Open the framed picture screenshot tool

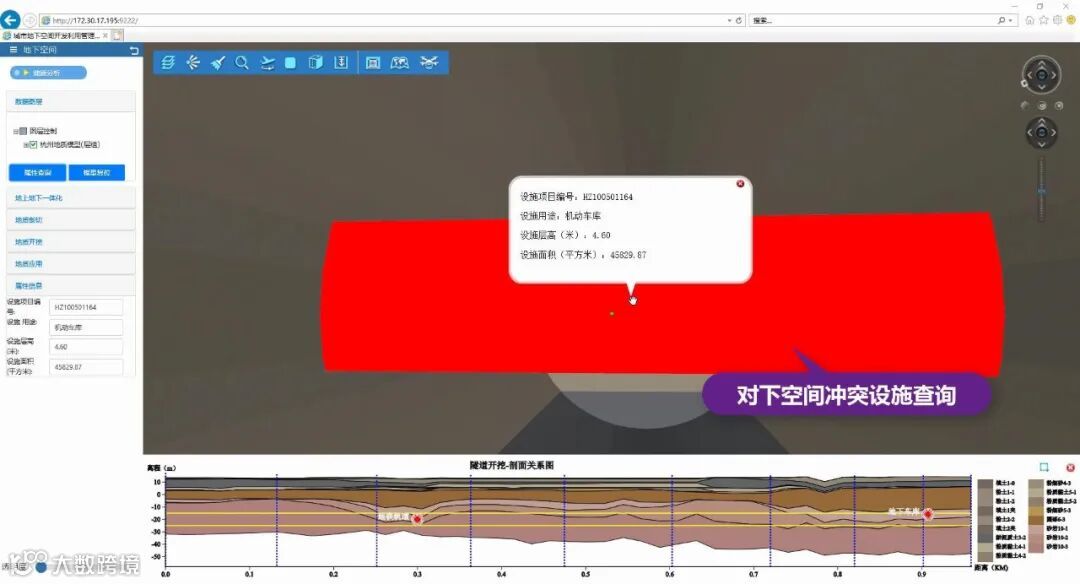point(373,63)
